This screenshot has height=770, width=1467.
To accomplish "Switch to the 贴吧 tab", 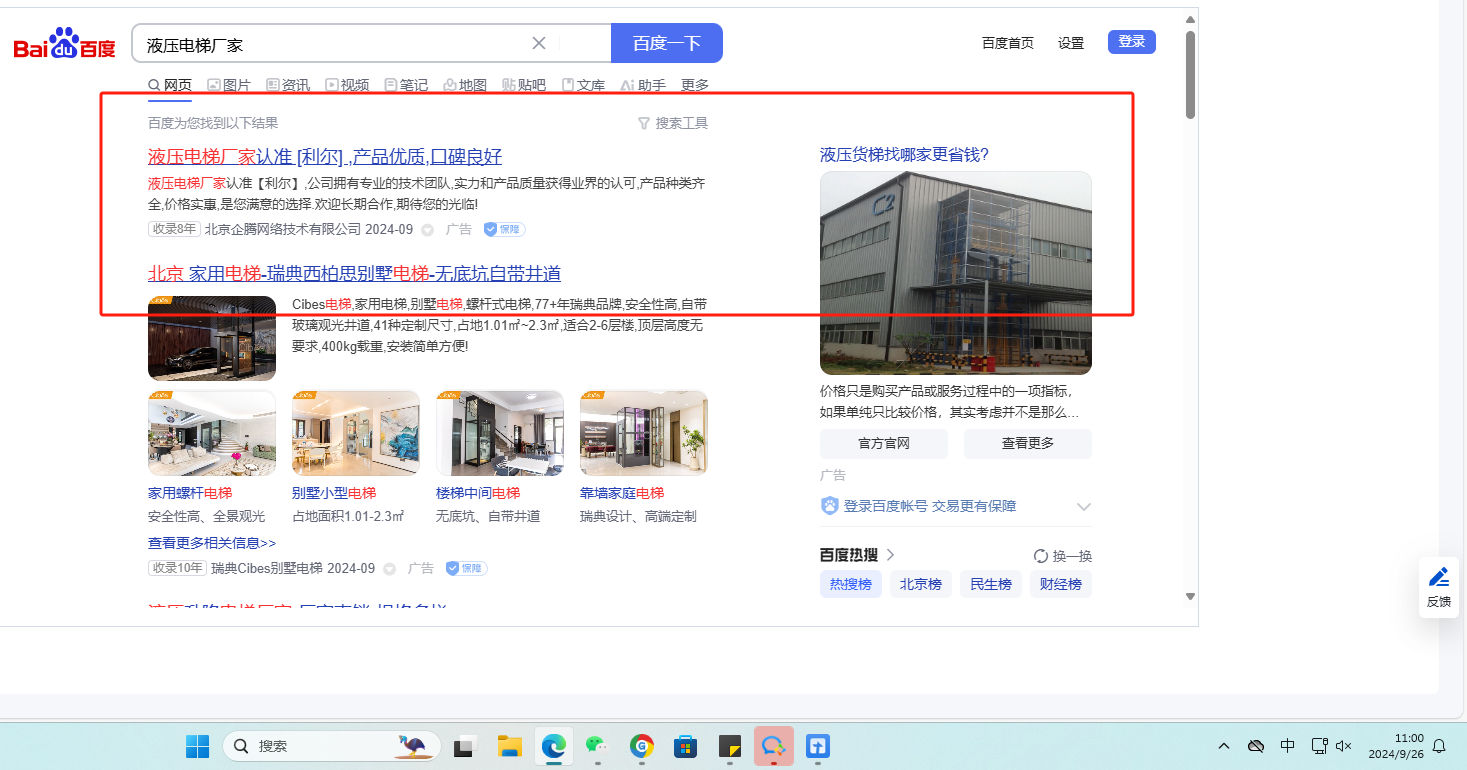I will 524,86.
